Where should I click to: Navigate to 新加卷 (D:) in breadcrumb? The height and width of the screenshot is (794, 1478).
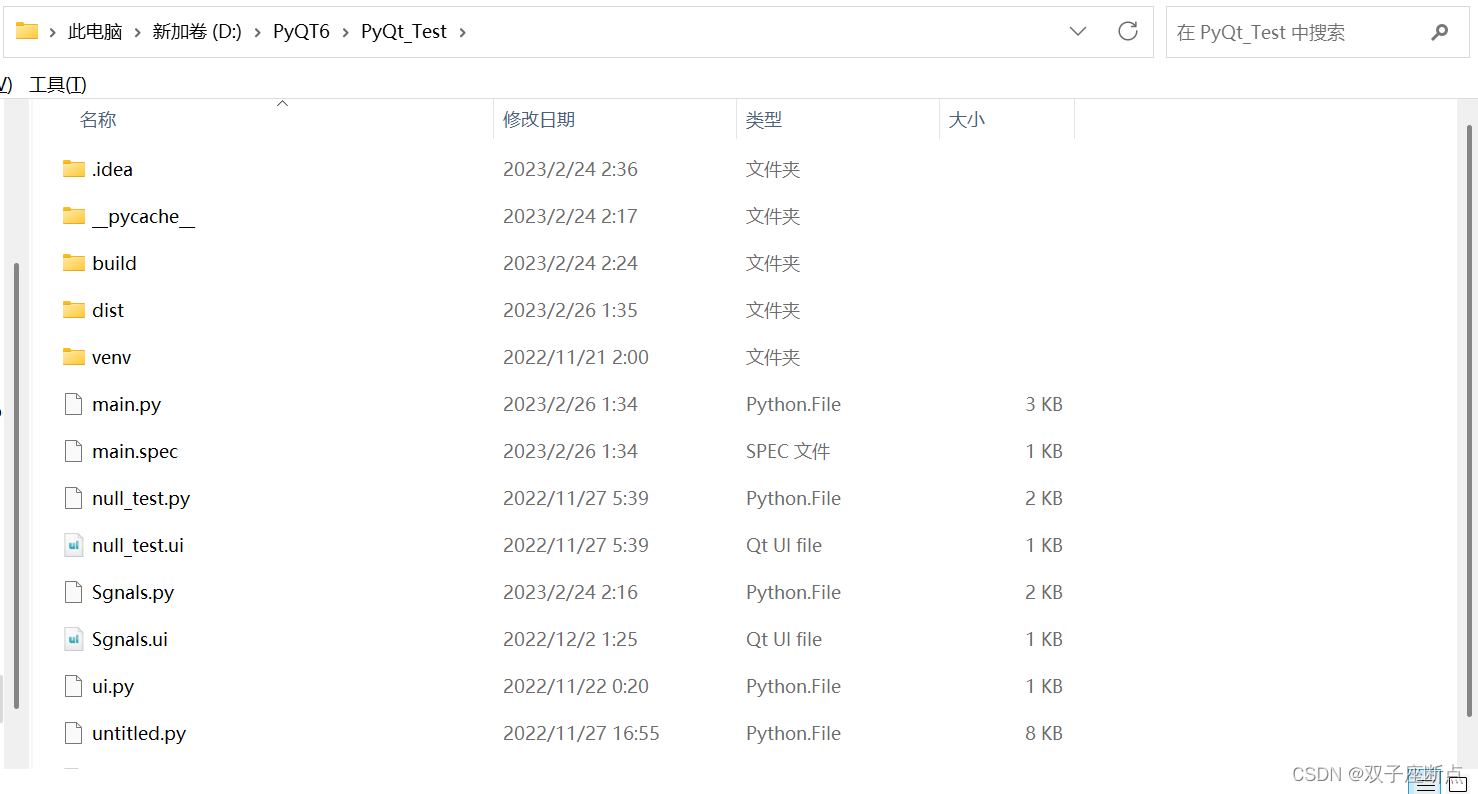tap(197, 32)
